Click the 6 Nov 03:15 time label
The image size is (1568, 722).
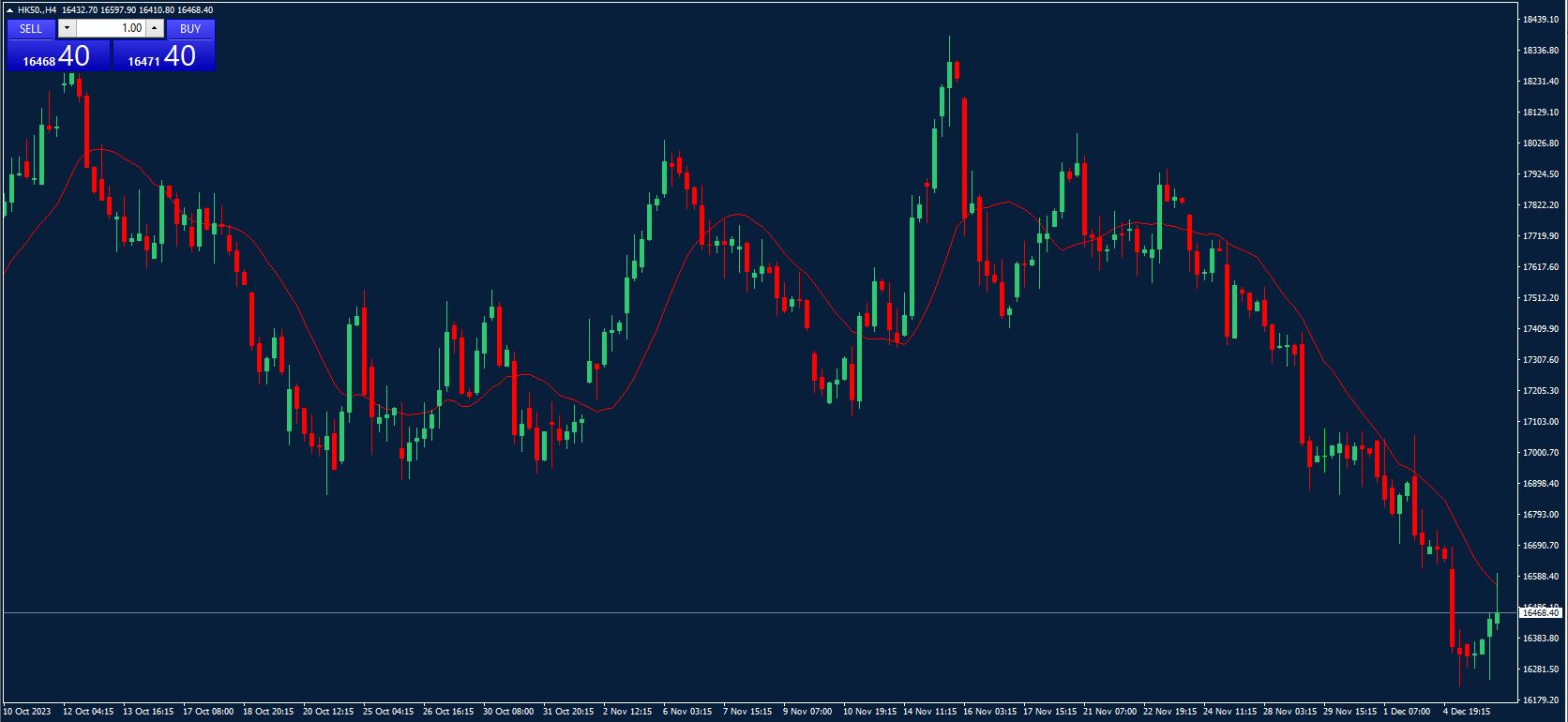pyautogui.click(x=686, y=712)
